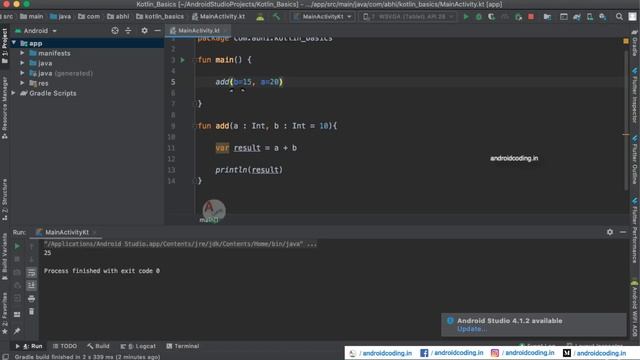Click abhi breadcrumb folder
This screenshot has height=360, width=640.
tap(118, 17)
